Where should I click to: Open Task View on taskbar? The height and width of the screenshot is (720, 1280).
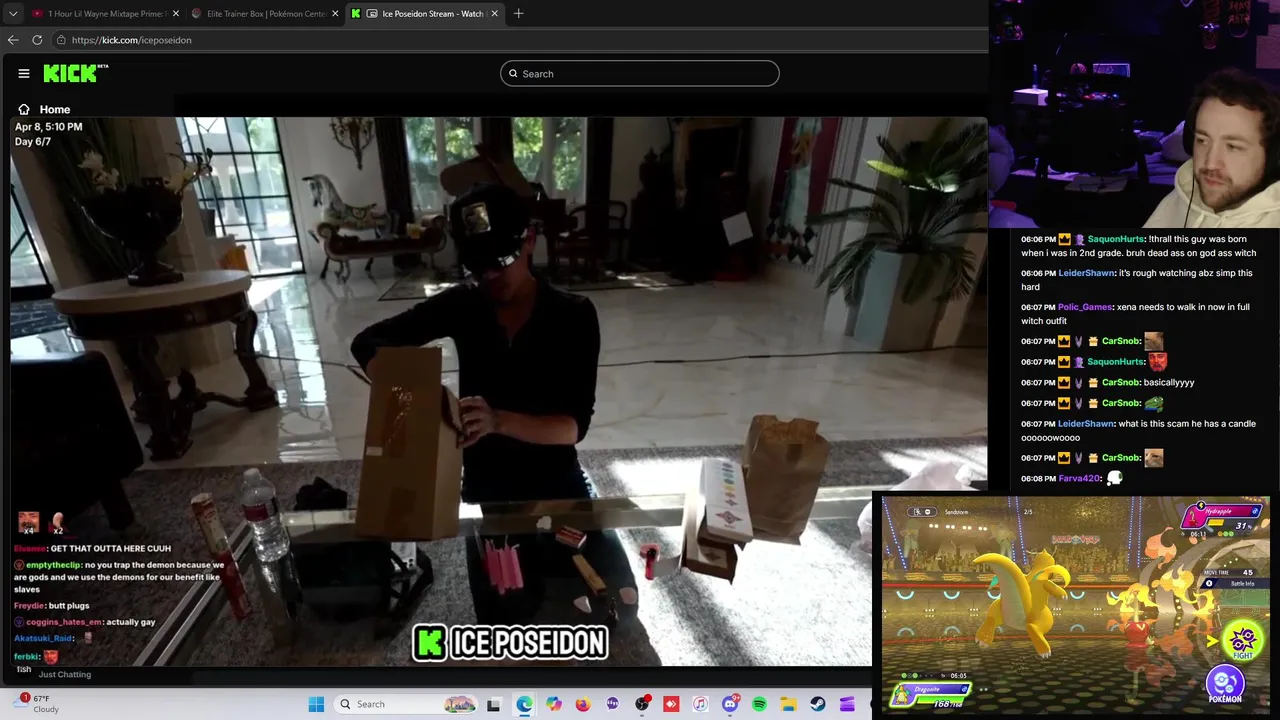pos(493,704)
